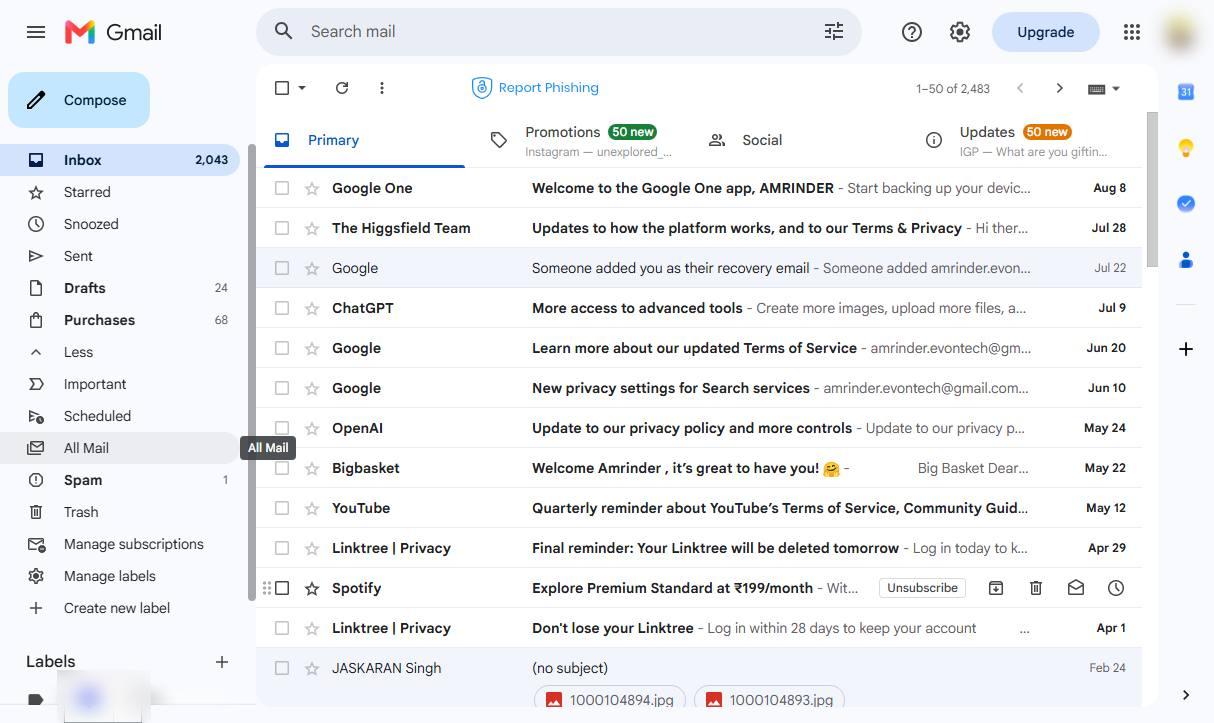Viewport: 1214px width, 723px height.
Task: Click the Gmail logo
Action: pyautogui.click(x=113, y=32)
